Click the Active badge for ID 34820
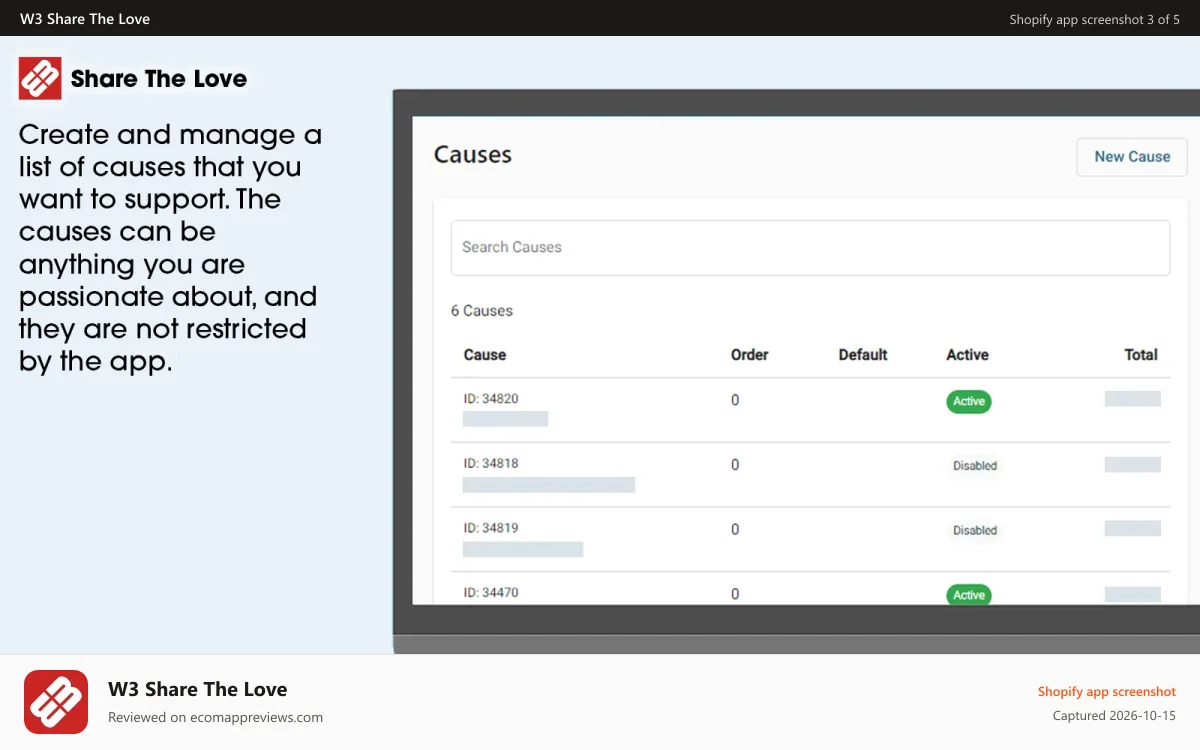The height and width of the screenshot is (750, 1200). pyautogui.click(x=969, y=401)
